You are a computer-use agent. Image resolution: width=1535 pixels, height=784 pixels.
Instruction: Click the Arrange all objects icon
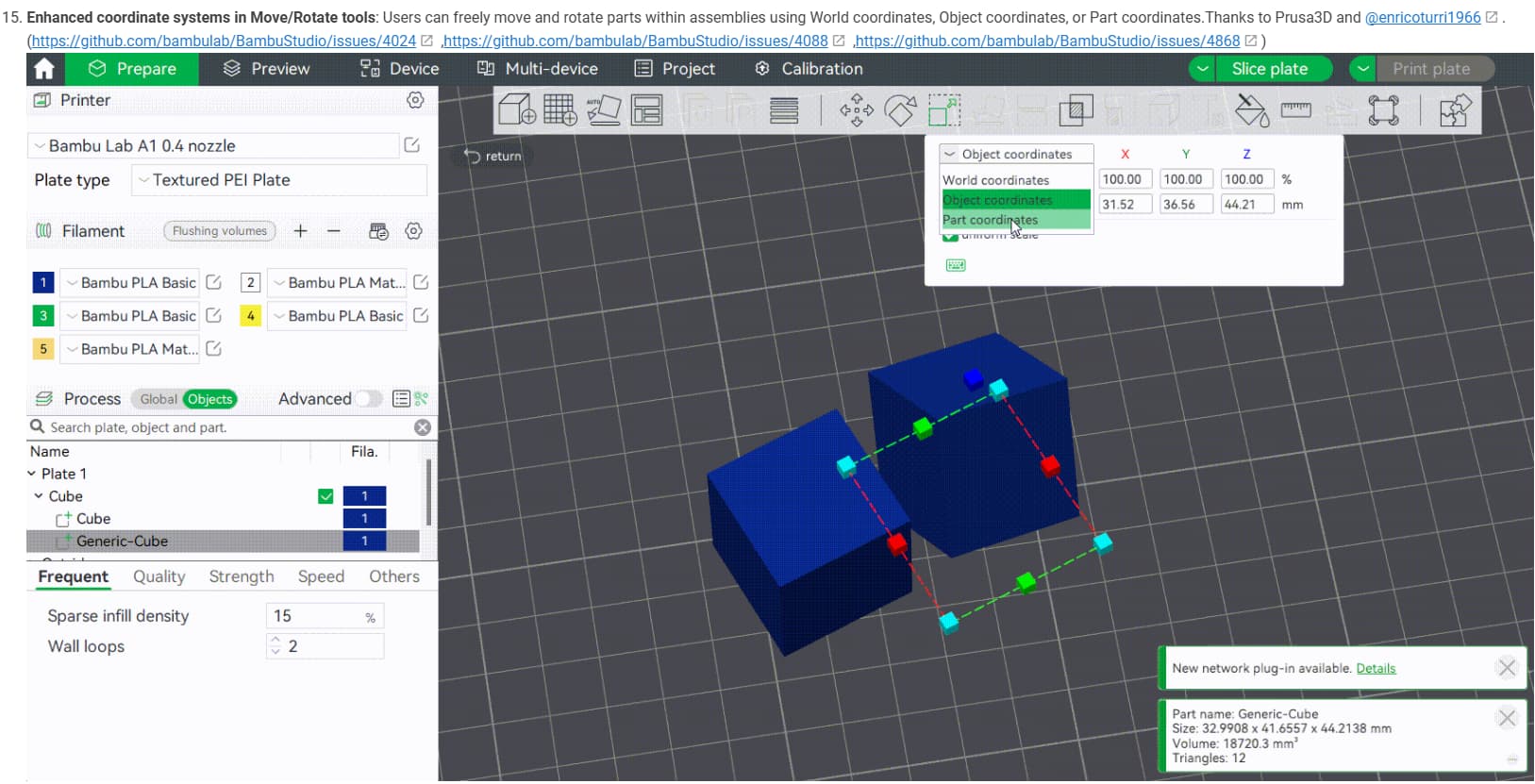coord(647,110)
